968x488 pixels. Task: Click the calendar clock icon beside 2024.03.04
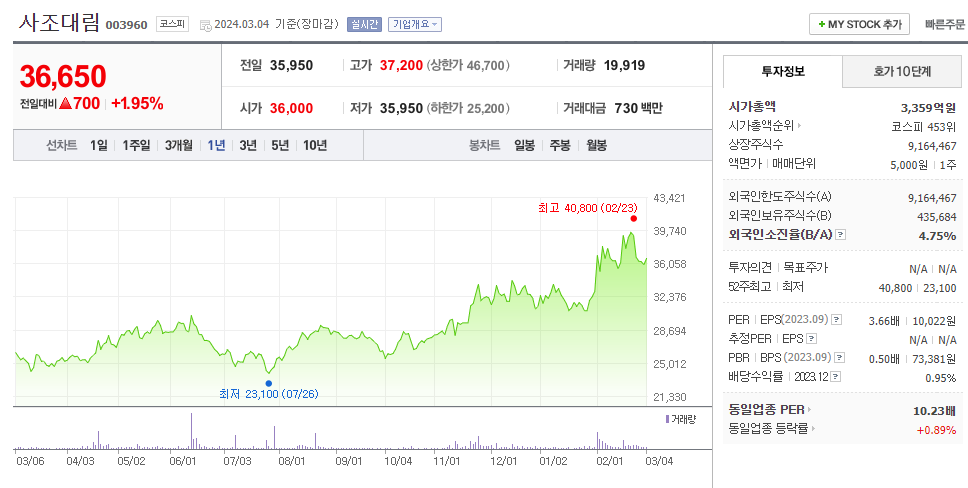pos(206,25)
